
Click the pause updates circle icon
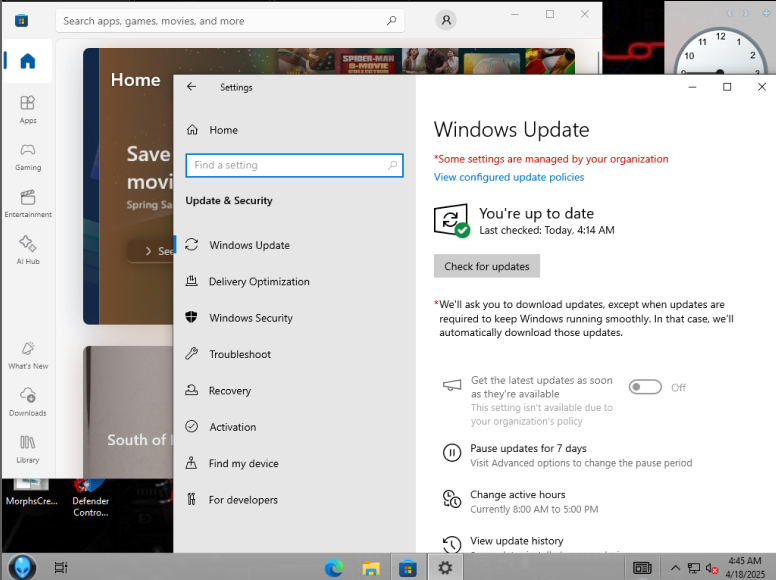point(452,452)
